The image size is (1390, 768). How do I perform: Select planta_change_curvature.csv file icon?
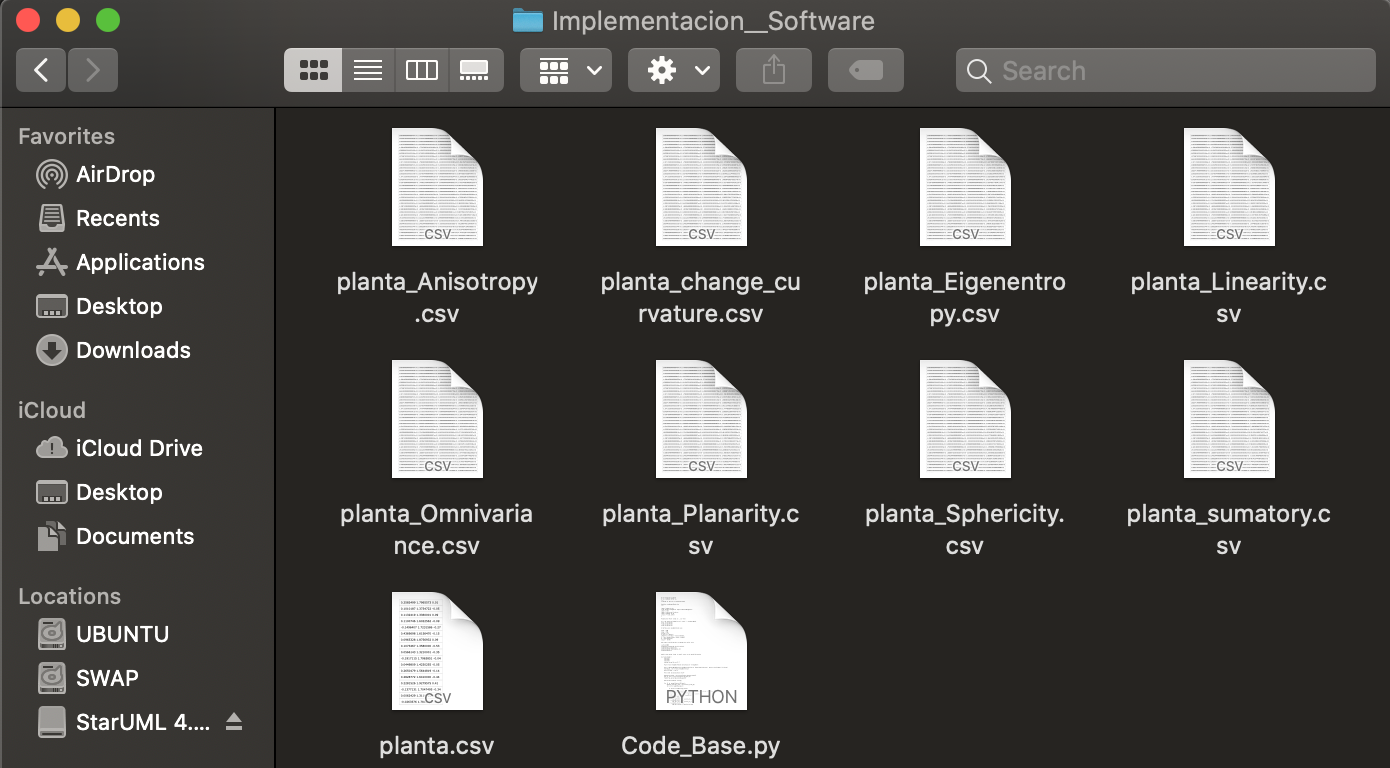click(701, 187)
